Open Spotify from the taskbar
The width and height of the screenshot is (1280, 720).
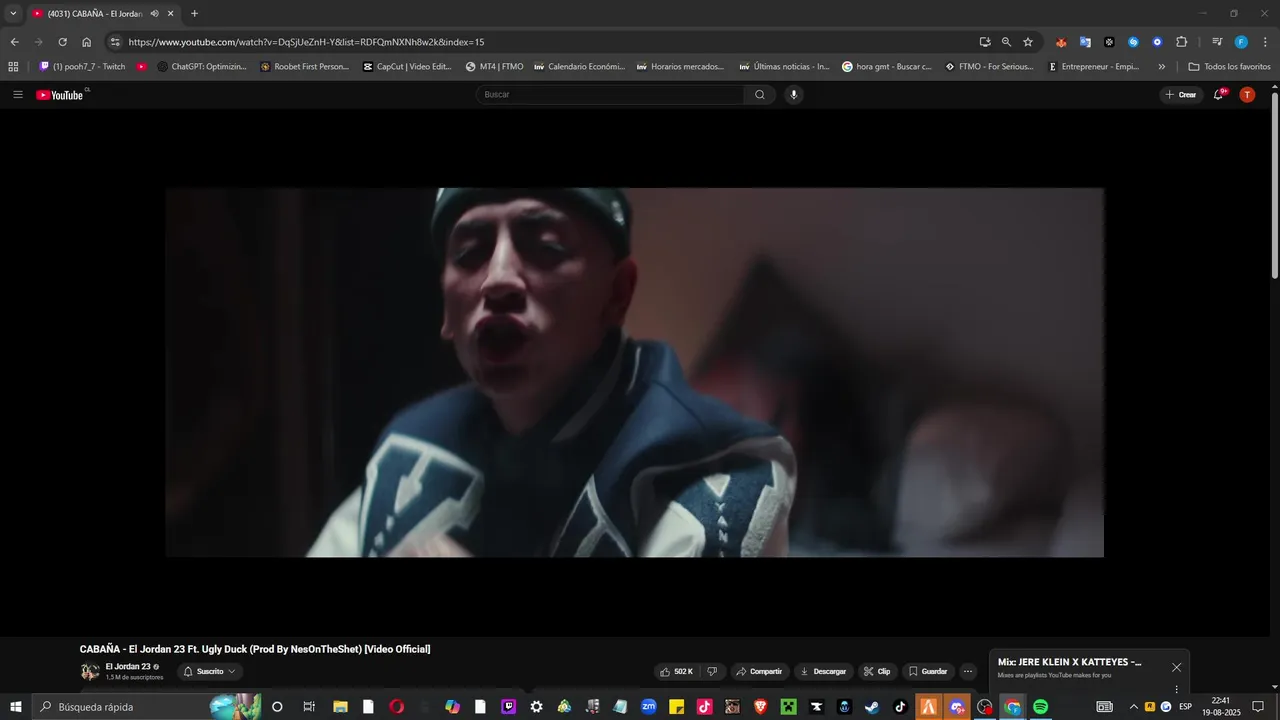pos(1040,707)
